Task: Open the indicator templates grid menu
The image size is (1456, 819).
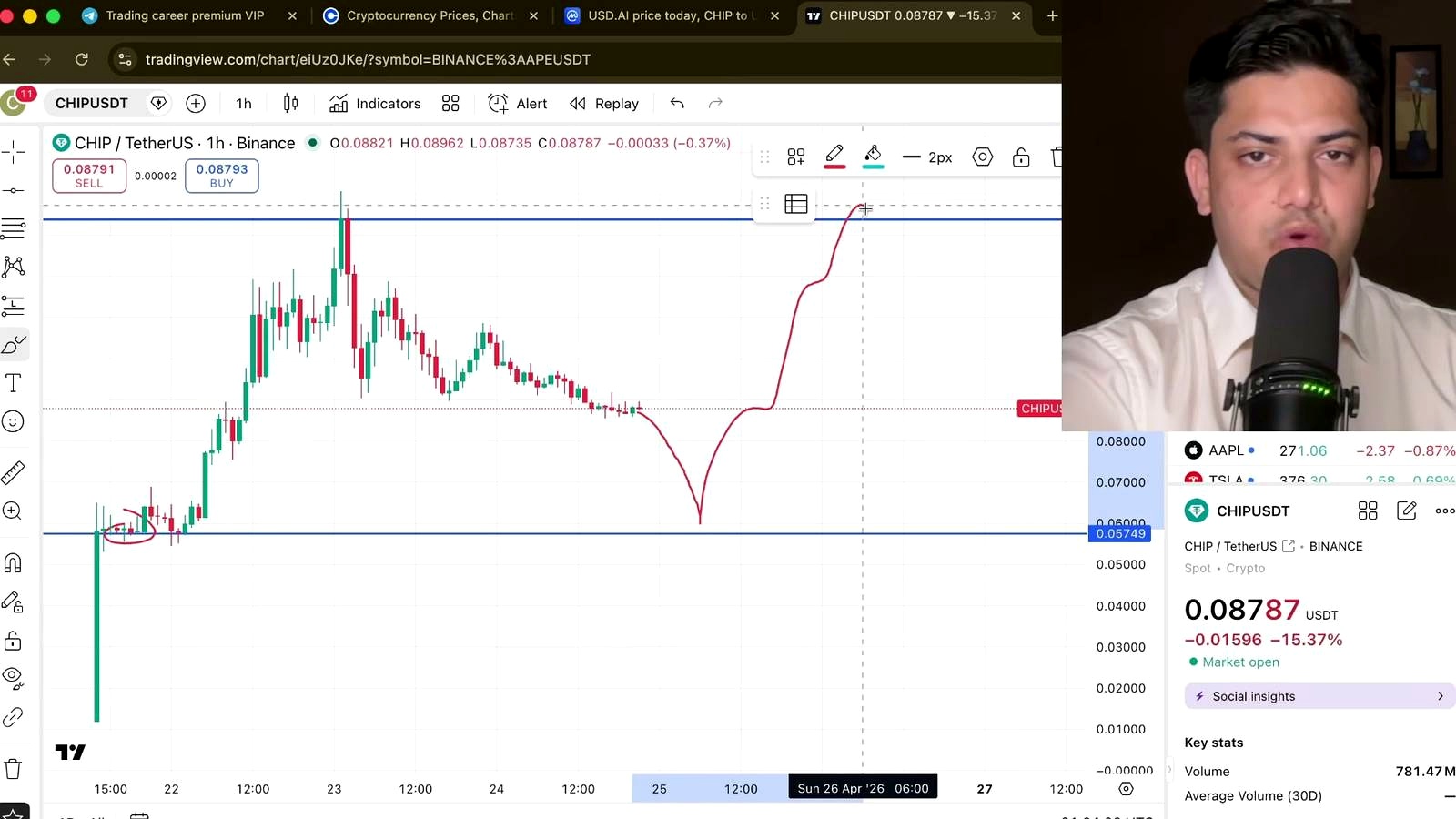Action: pyautogui.click(x=450, y=104)
